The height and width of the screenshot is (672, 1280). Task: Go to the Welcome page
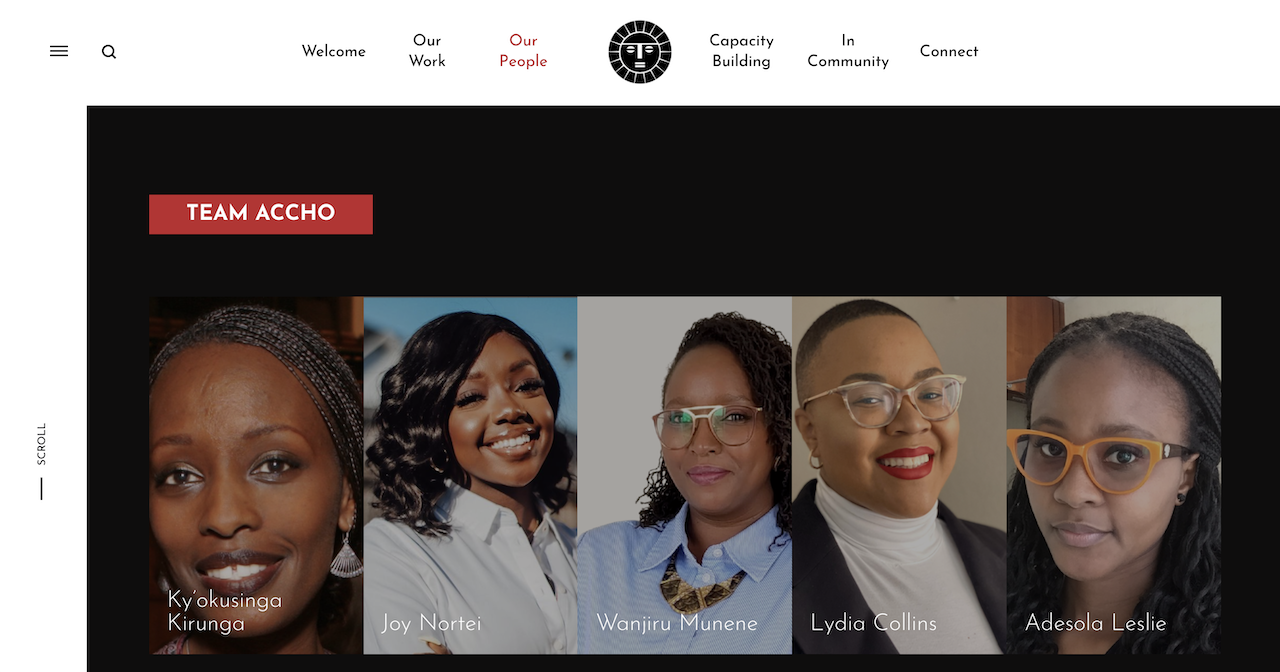point(334,51)
